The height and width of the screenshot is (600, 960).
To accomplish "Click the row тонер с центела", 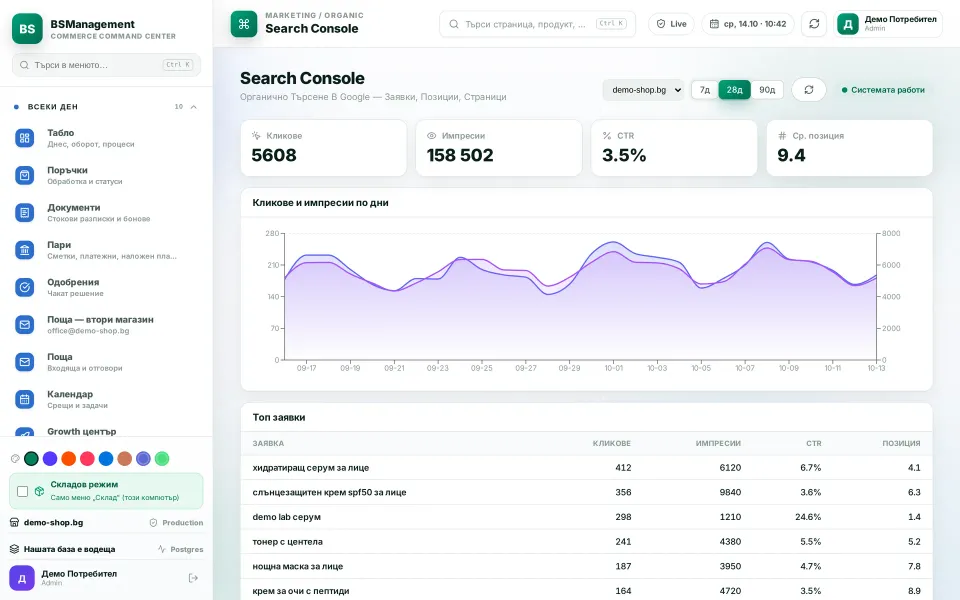I will [587, 542].
